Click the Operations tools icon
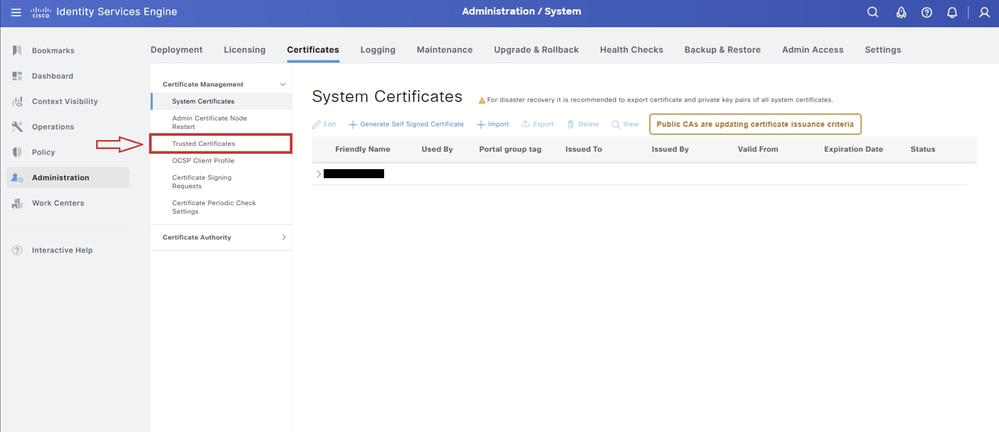Viewport: 999px width, 432px height. (x=17, y=127)
